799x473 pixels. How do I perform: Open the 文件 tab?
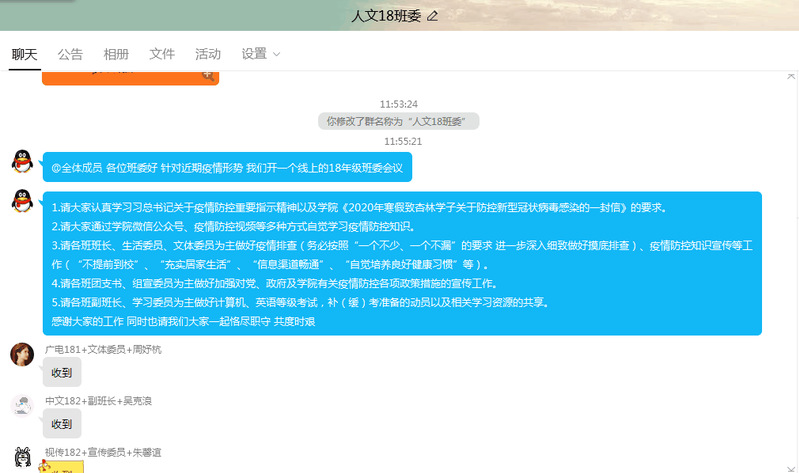point(162,54)
